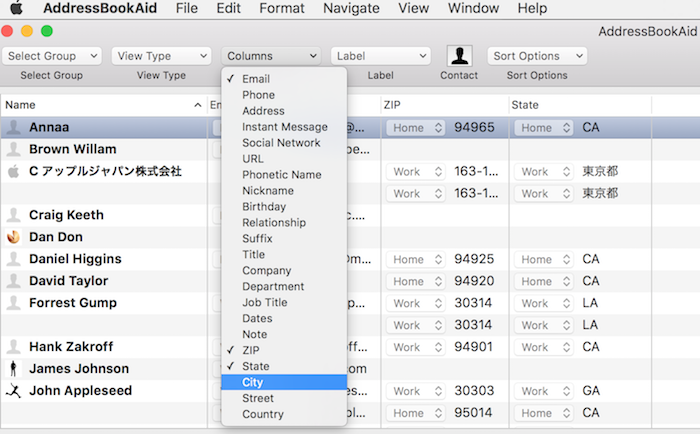Close the Columns dropdown button

click(x=271, y=56)
